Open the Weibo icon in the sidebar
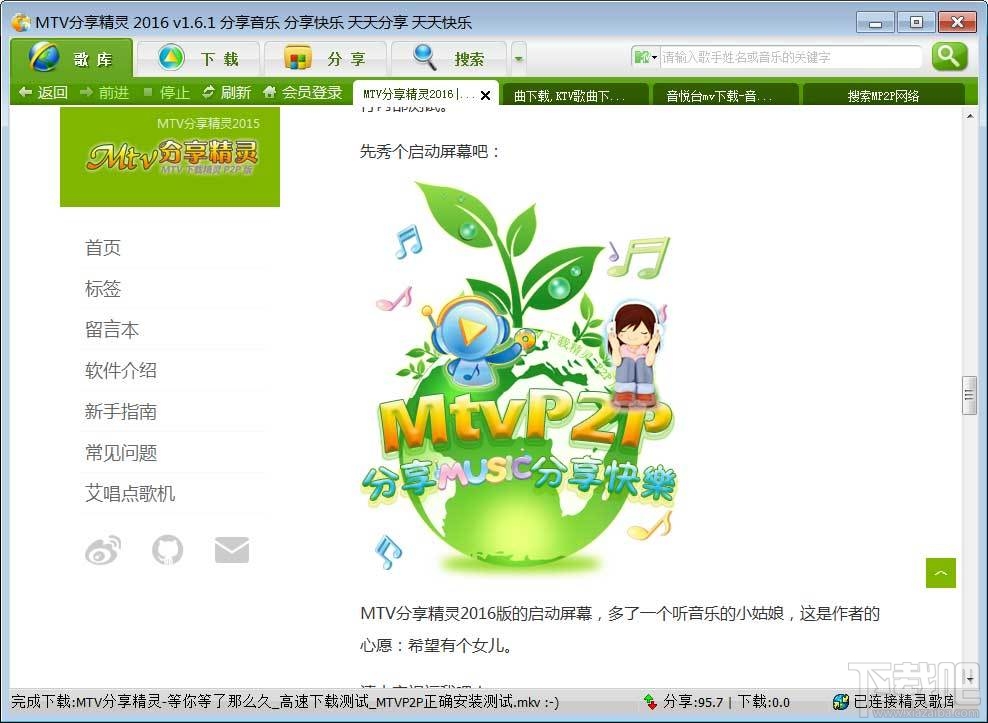 pyautogui.click(x=104, y=549)
